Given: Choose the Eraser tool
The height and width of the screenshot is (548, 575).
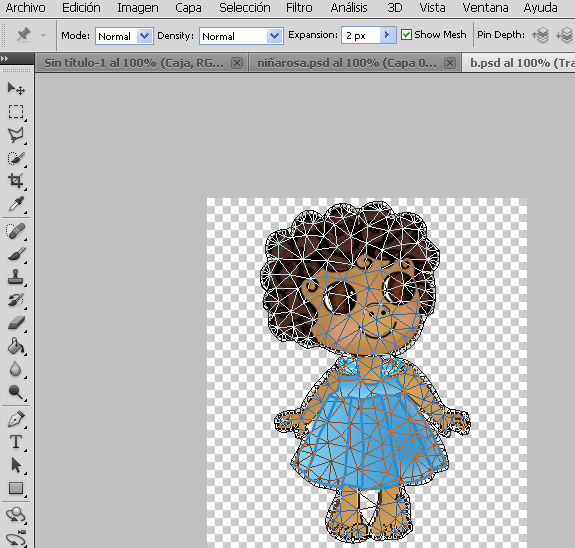Looking at the screenshot, I should click(x=16, y=323).
